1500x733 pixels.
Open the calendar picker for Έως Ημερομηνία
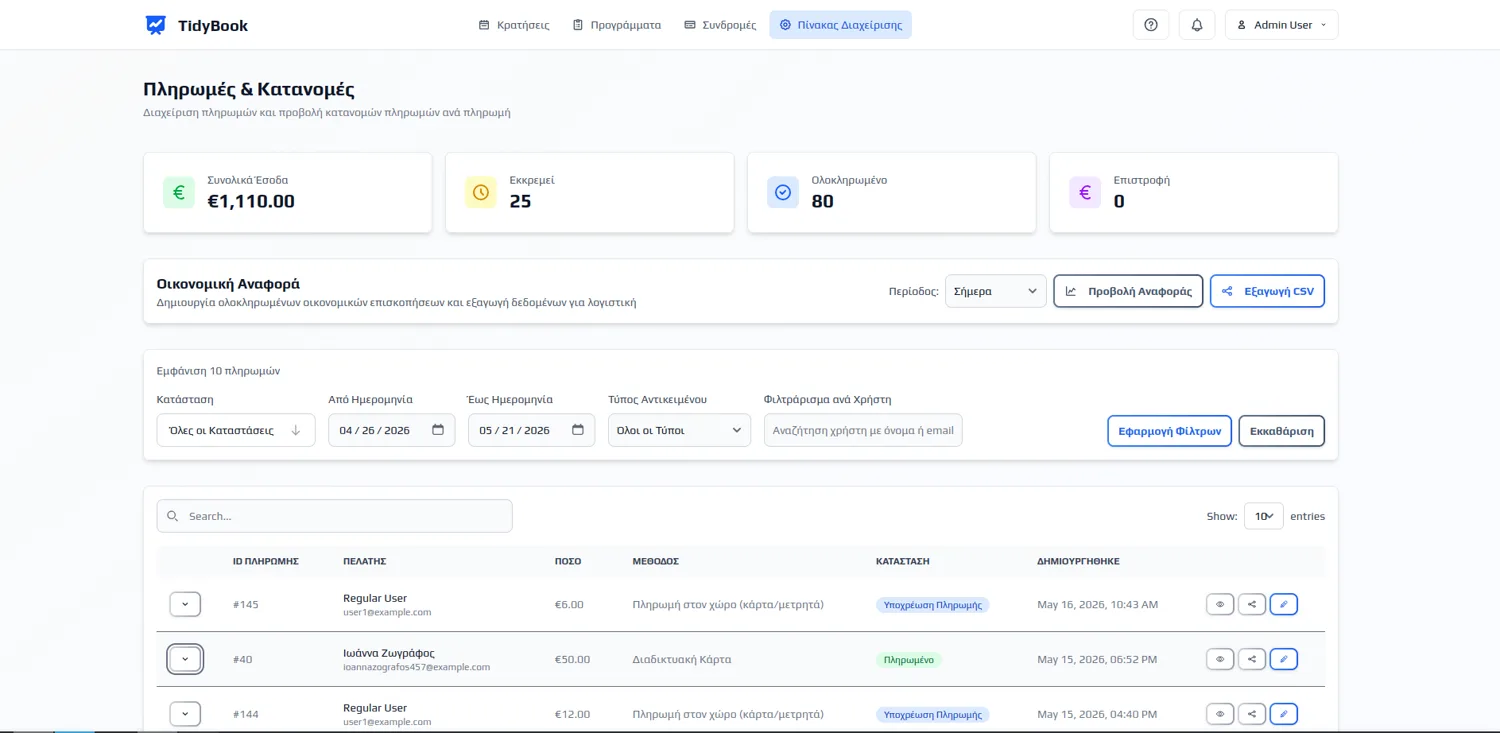[578, 430]
